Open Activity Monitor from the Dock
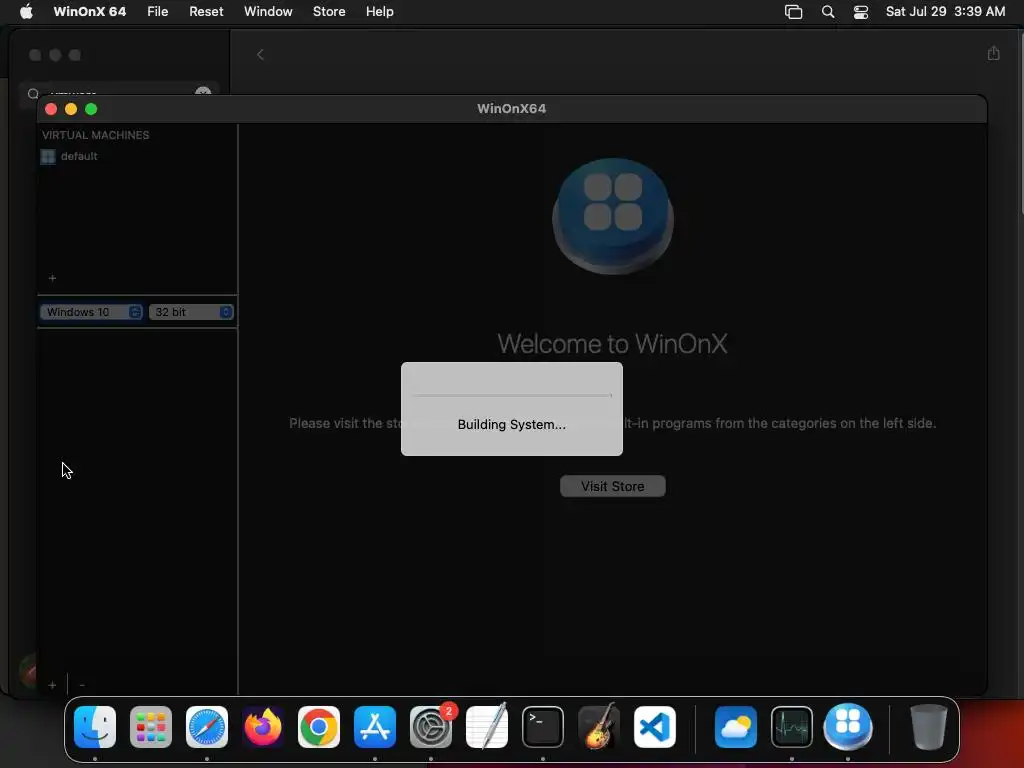Screen dimensions: 1024x768 click(x=792, y=727)
